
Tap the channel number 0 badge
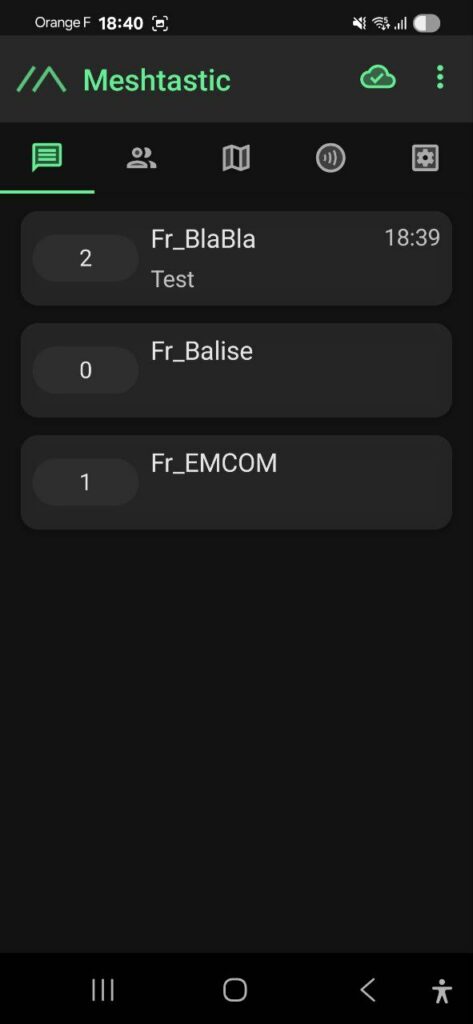pyautogui.click(x=86, y=370)
